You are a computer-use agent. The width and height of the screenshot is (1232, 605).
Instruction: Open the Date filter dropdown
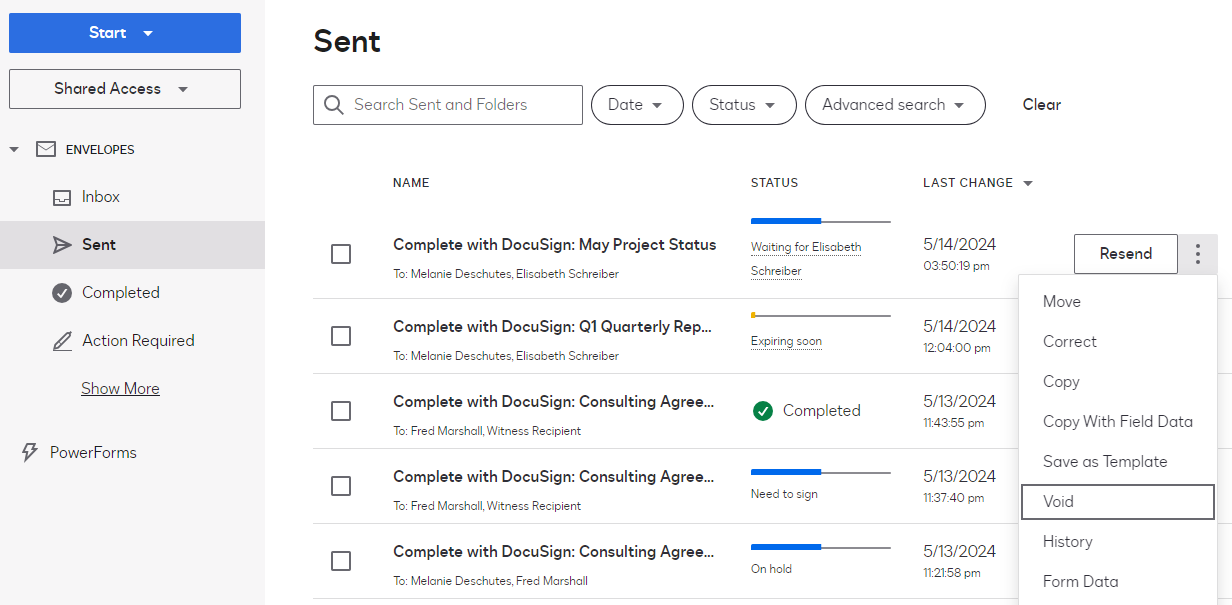tap(637, 105)
